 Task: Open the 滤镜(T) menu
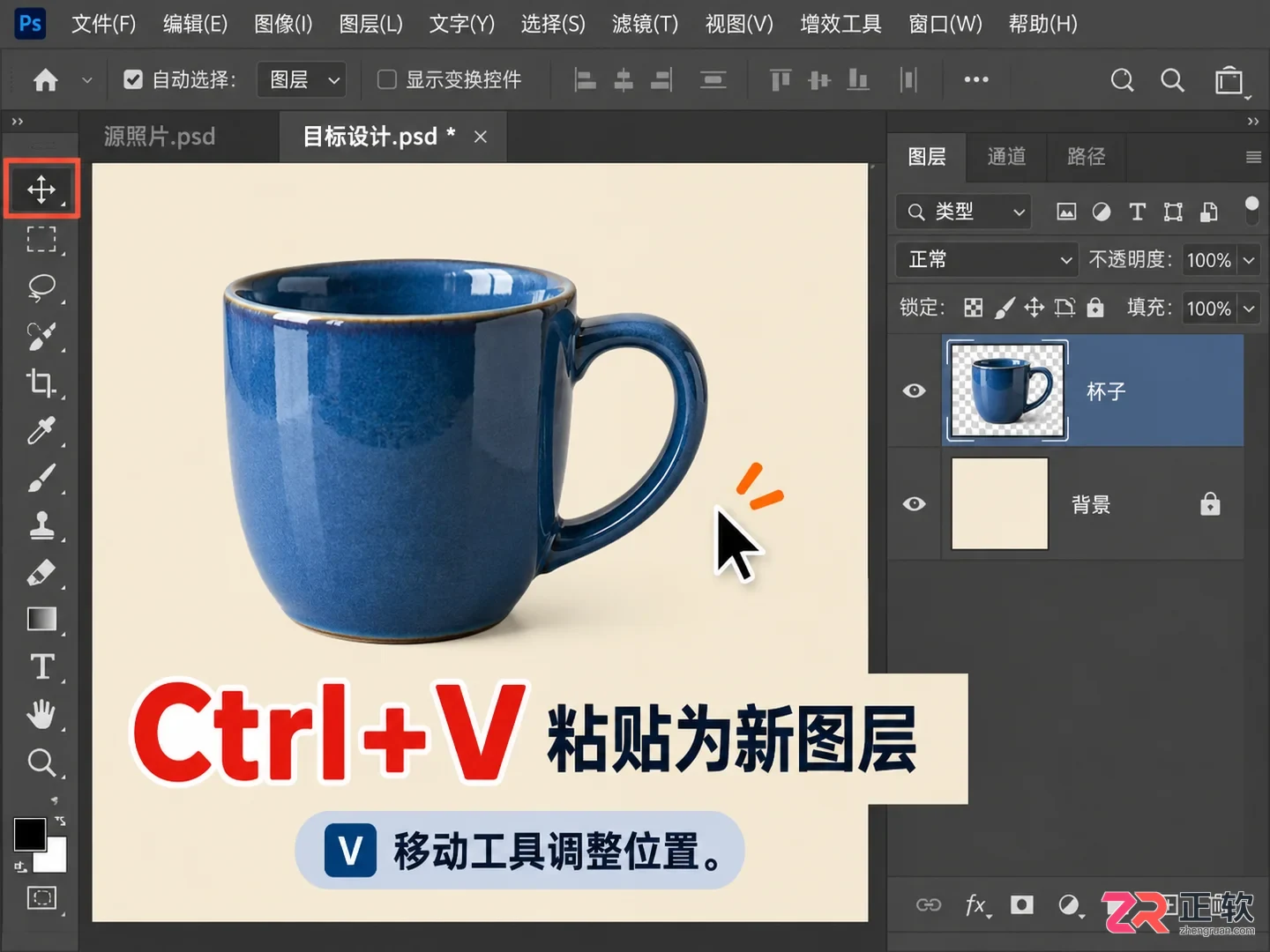pos(646,24)
